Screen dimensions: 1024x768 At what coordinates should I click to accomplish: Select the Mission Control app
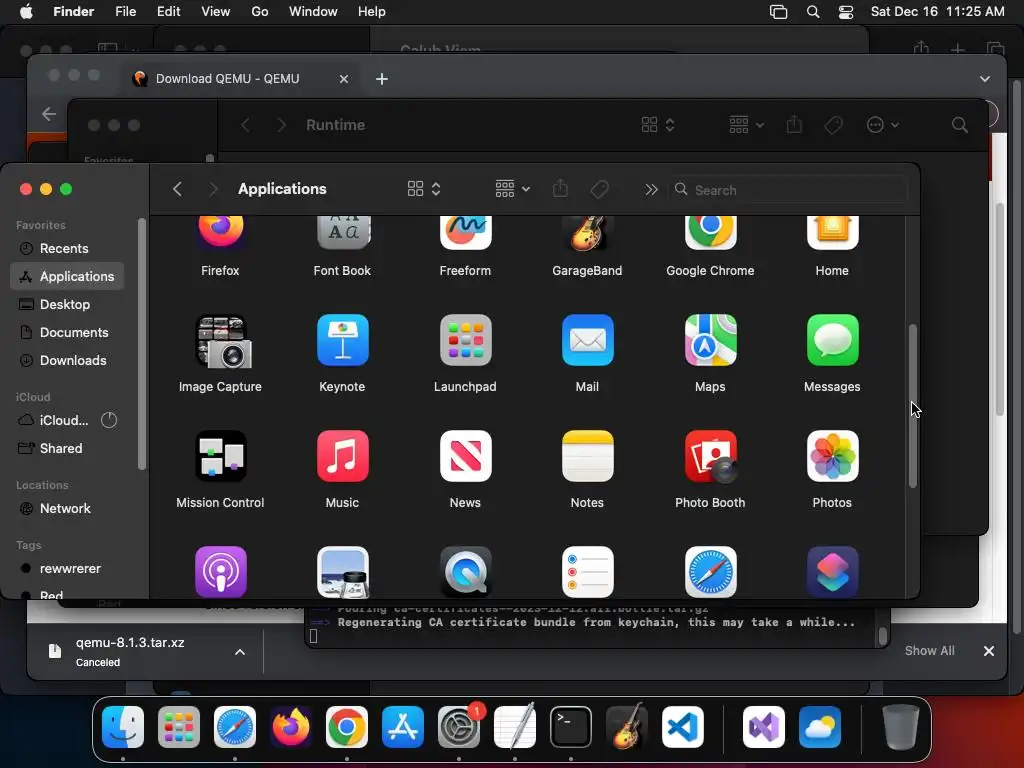pyautogui.click(x=221, y=456)
